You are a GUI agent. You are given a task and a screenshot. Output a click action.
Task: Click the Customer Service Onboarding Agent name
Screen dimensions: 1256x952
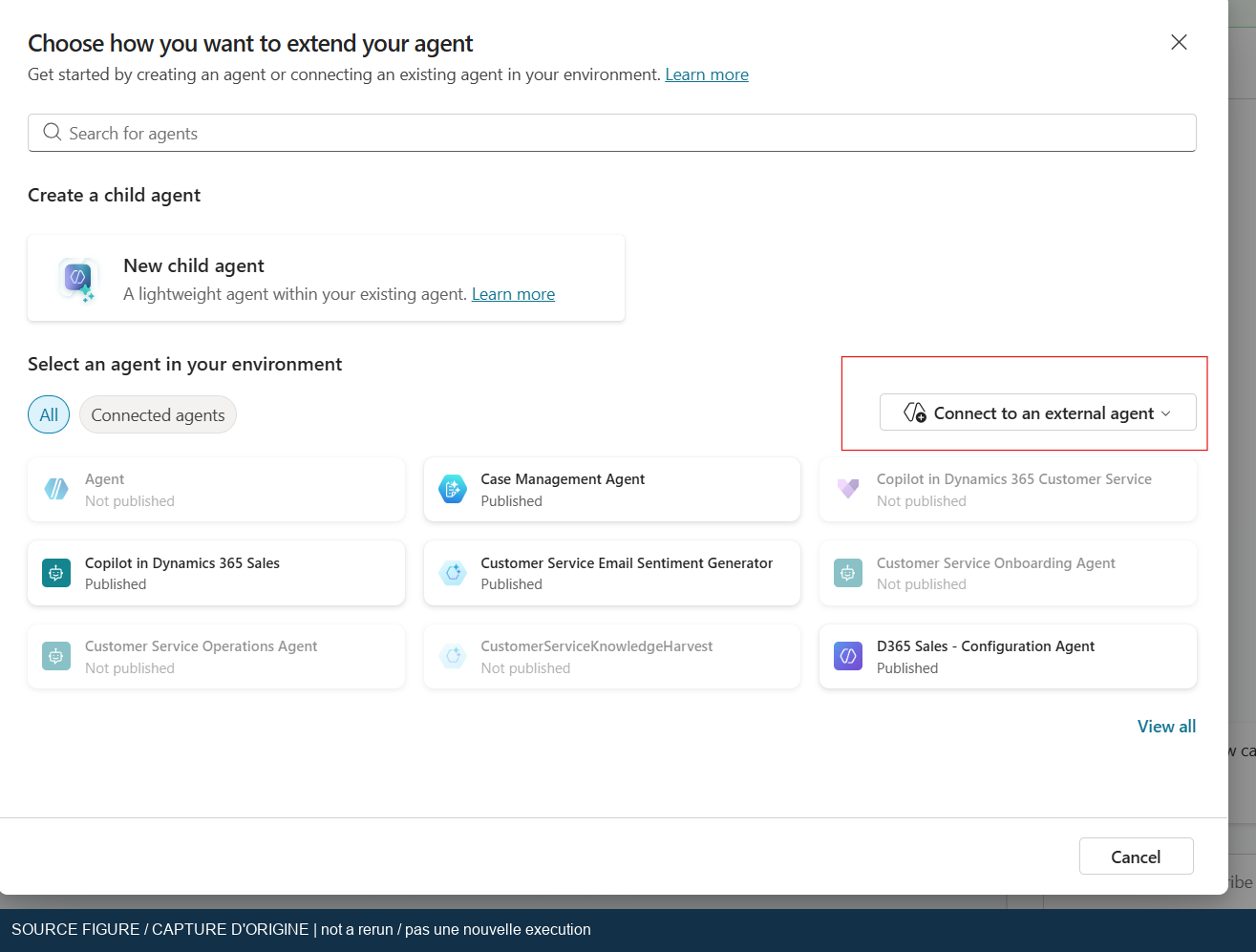(996, 563)
